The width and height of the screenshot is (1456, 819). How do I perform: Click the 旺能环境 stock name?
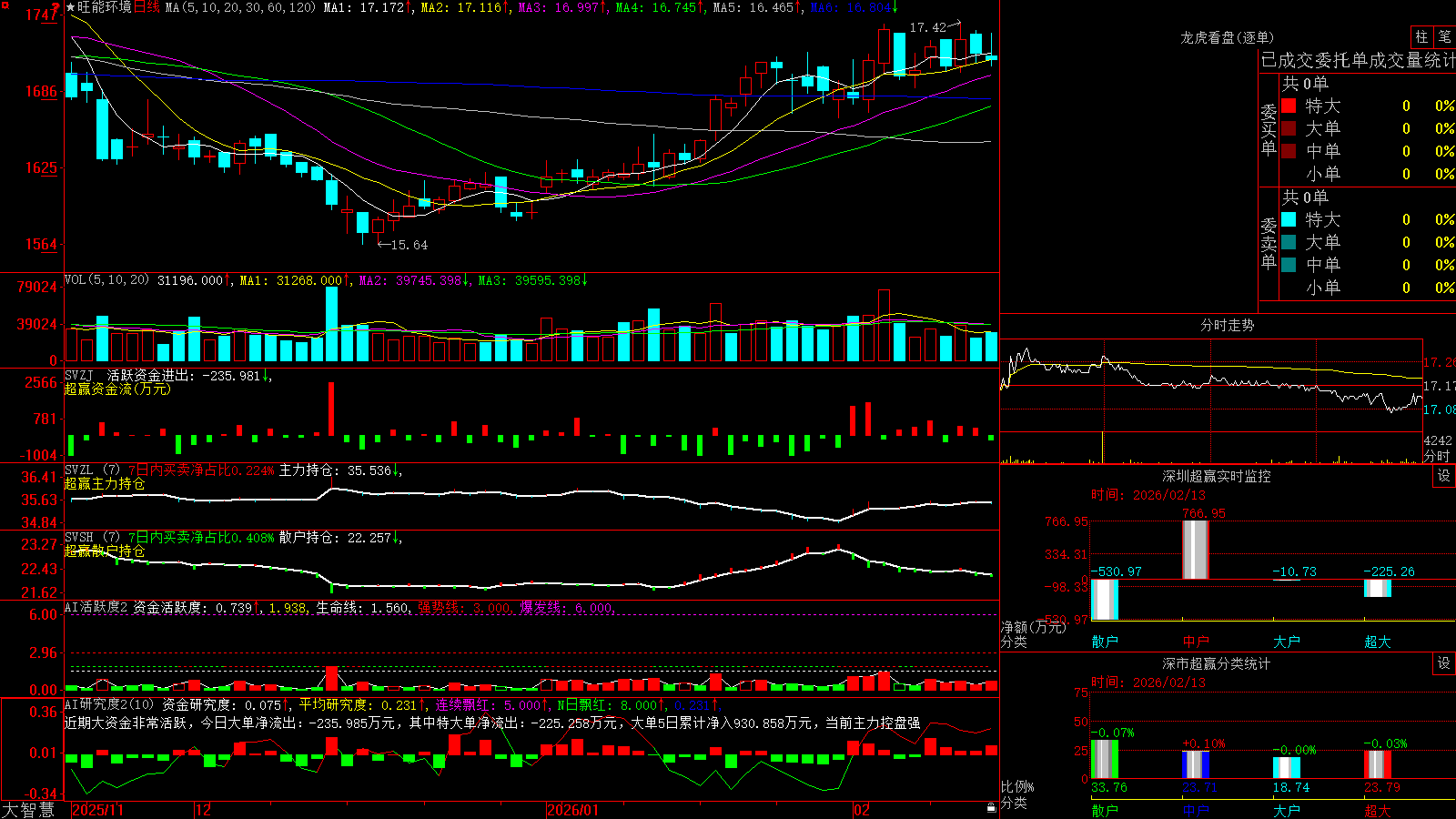point(105,7)
